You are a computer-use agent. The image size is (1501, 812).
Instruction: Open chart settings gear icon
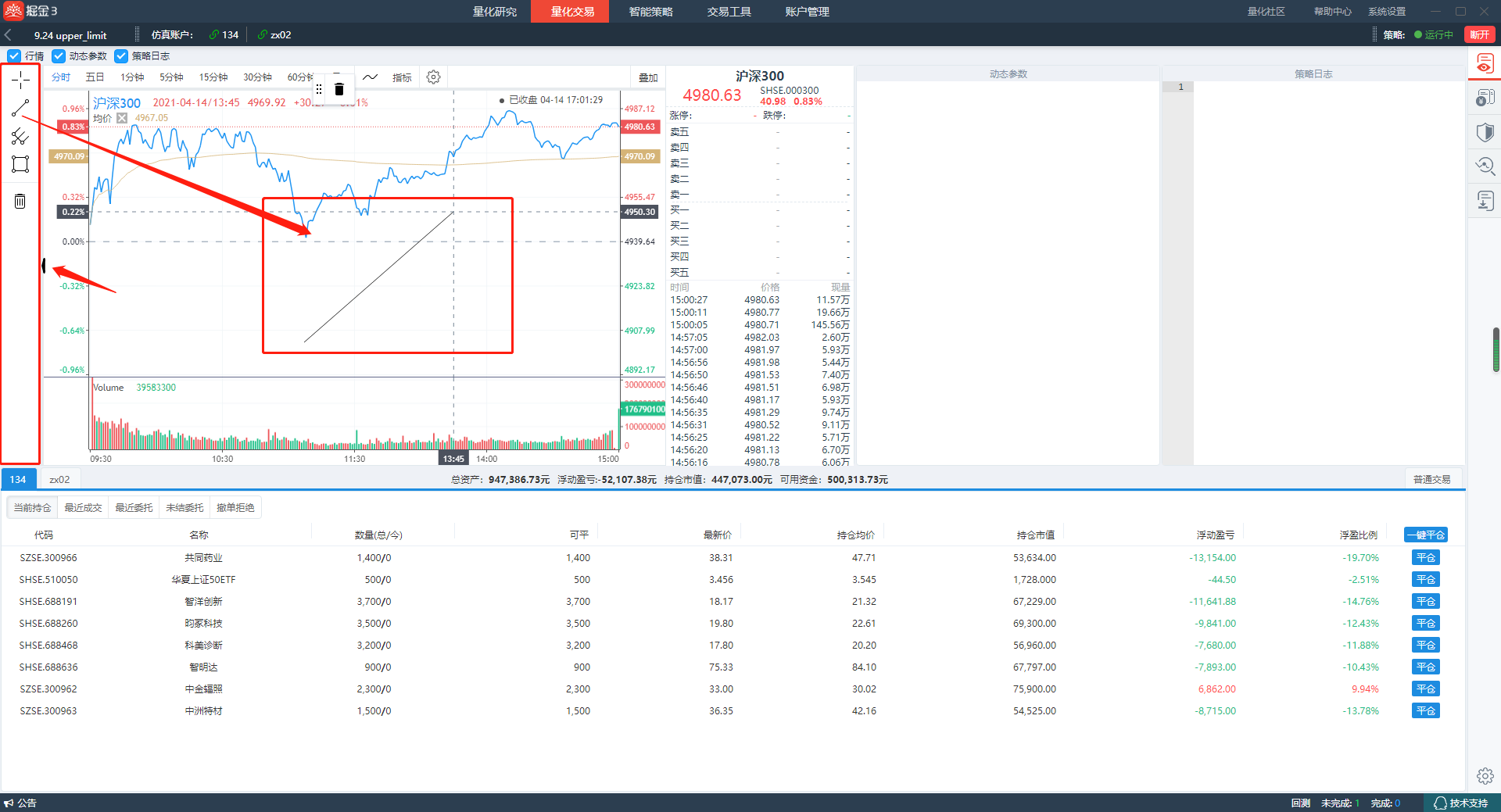coord(434,77)
